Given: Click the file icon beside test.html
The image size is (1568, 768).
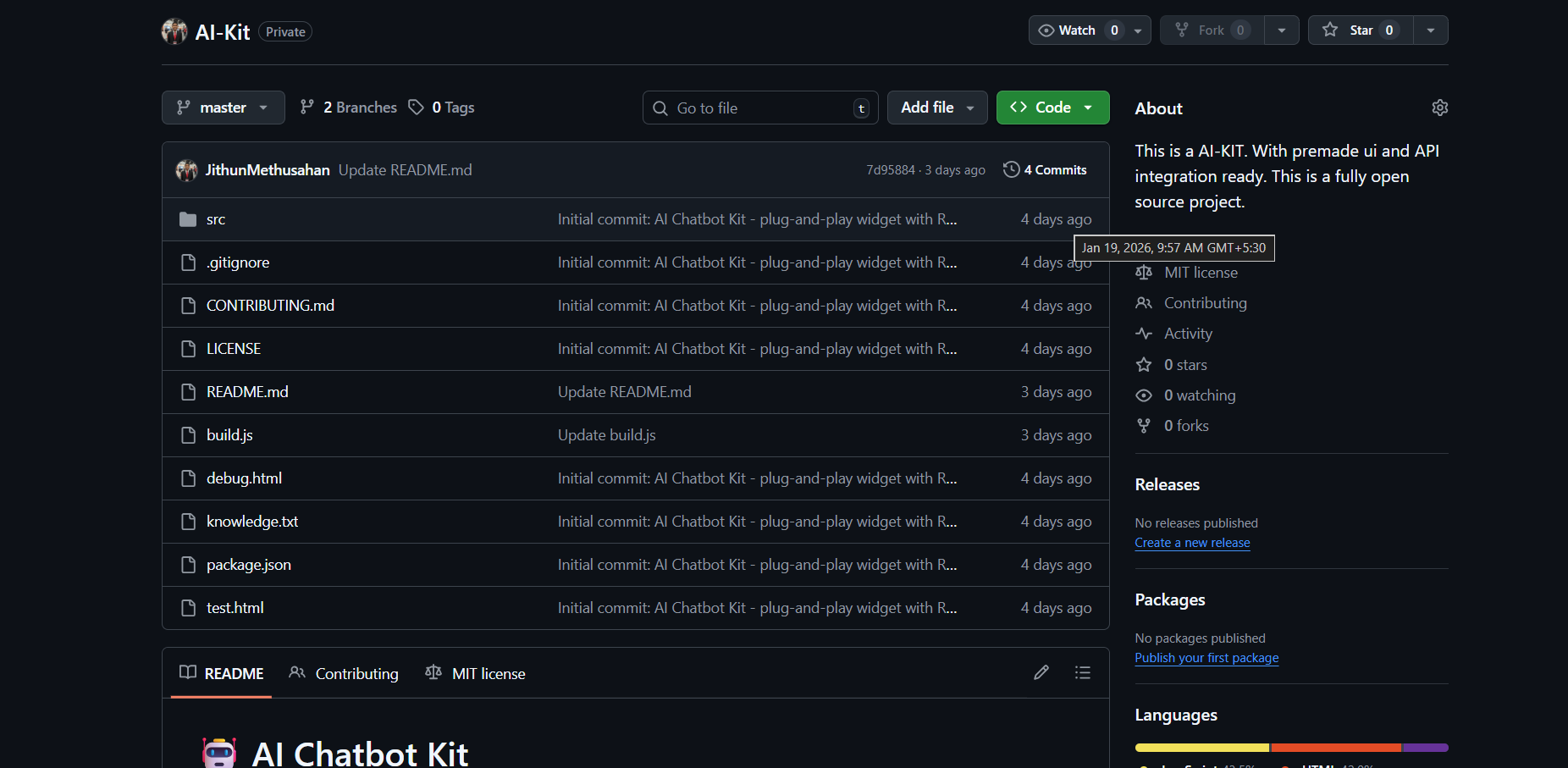Looking at the screenshot, I should 188,608.
